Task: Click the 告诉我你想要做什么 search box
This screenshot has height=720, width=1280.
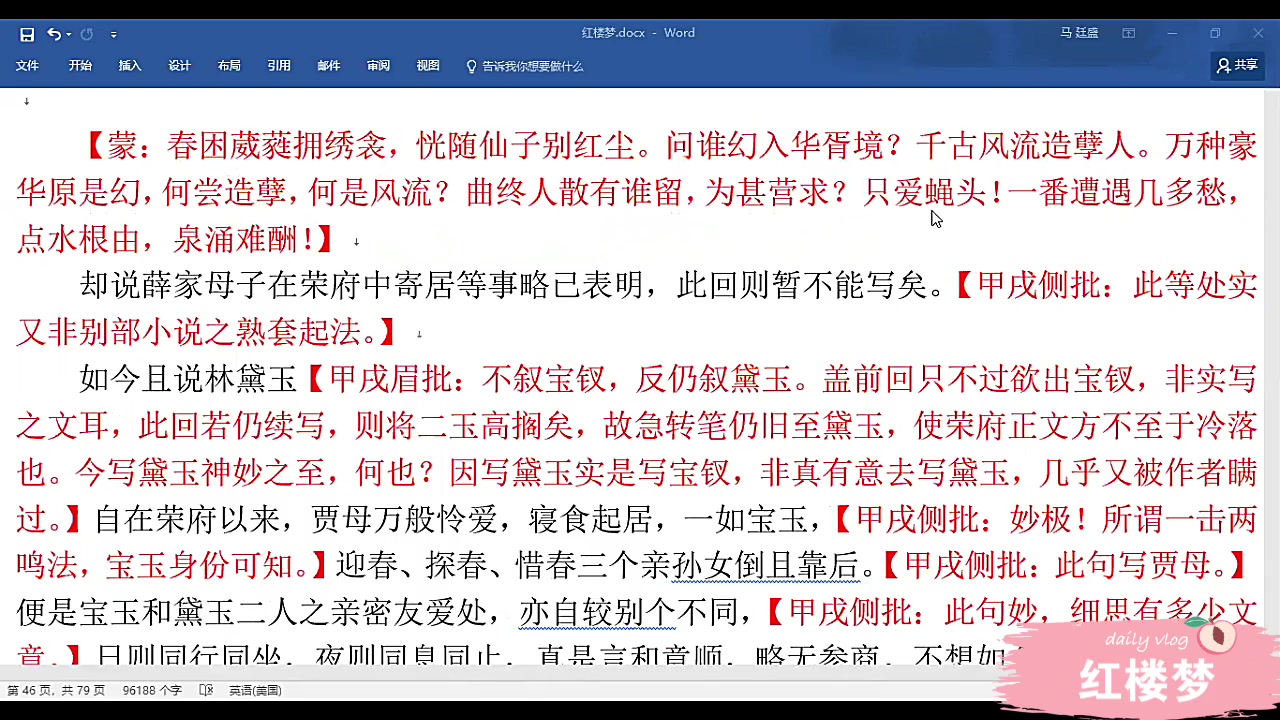Action: [x=532, y=66]
